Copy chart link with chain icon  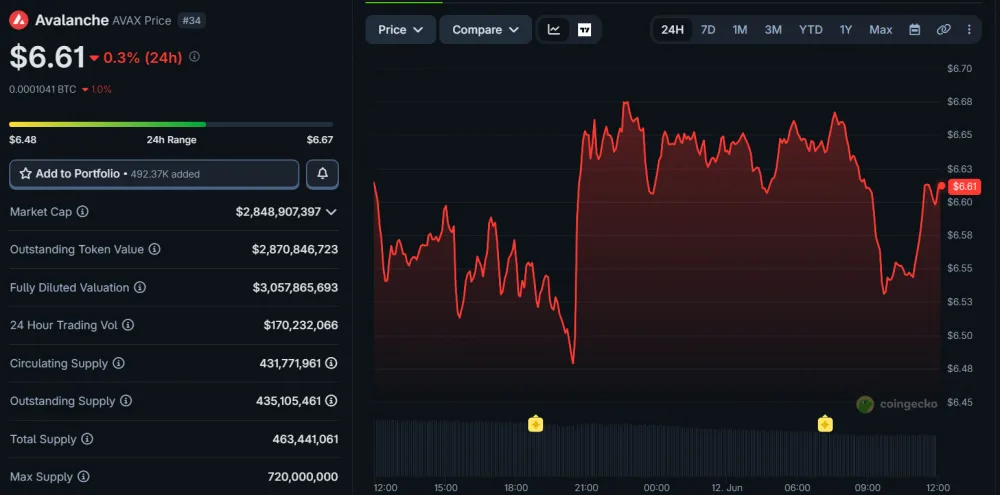[943, 30]
